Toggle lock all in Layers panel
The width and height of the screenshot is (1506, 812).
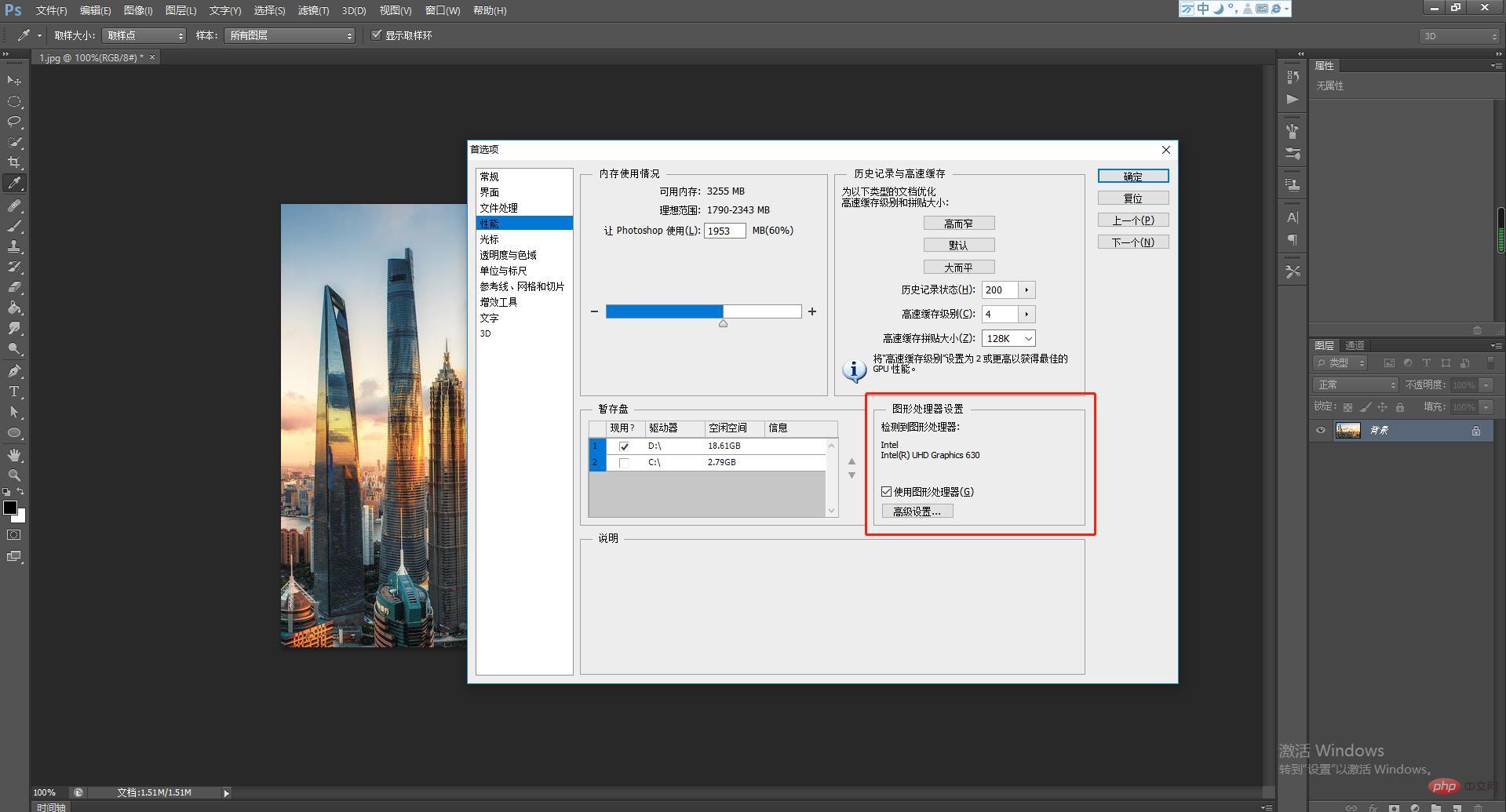1400,407
